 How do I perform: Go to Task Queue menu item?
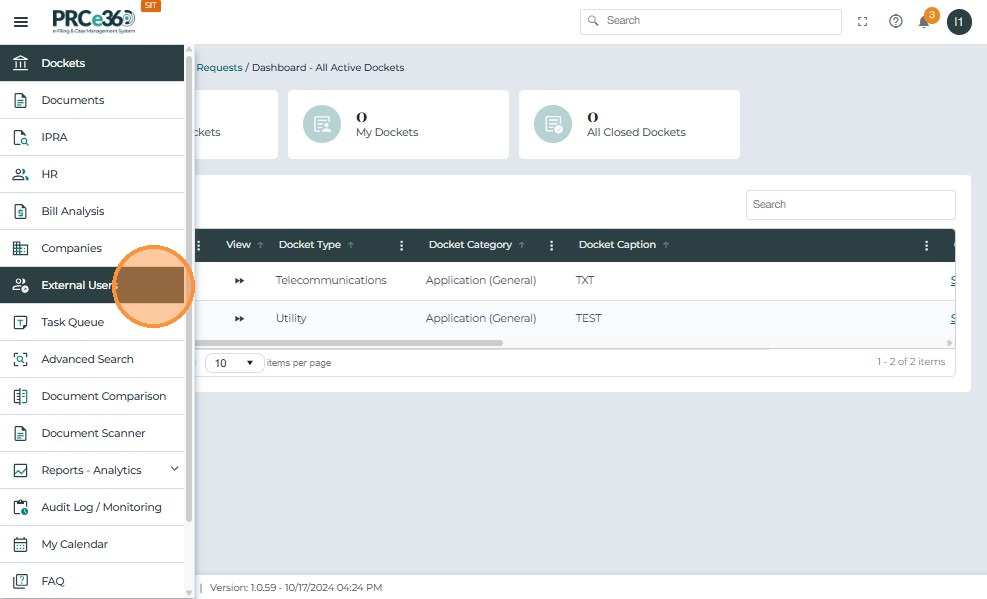[x=72, y=322]
